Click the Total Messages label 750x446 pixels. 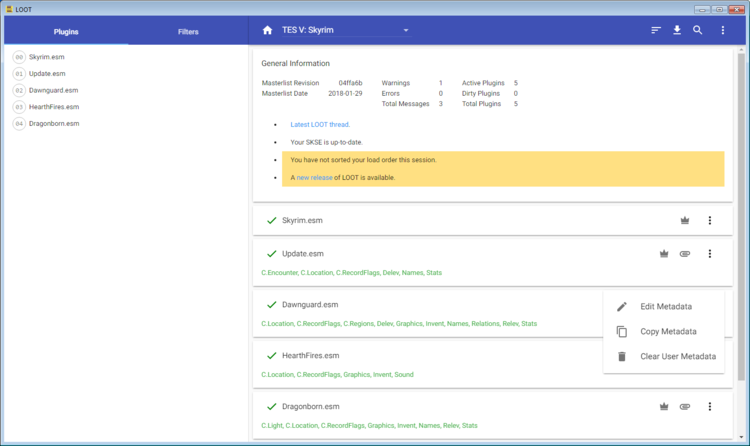(x=405, y=104)
